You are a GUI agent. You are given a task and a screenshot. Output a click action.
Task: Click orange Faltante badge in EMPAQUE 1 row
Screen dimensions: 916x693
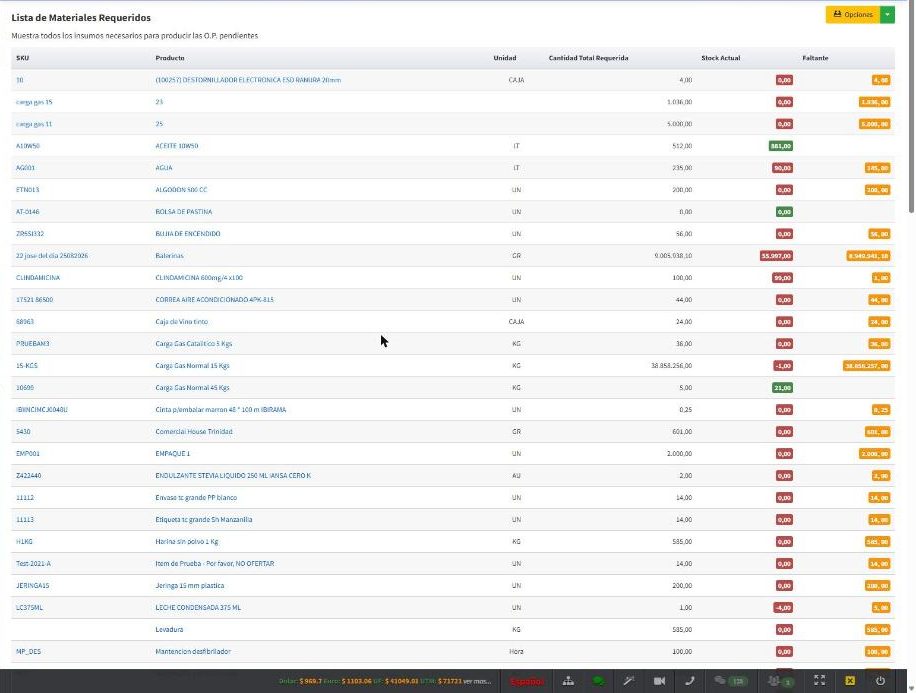(875, 454)
